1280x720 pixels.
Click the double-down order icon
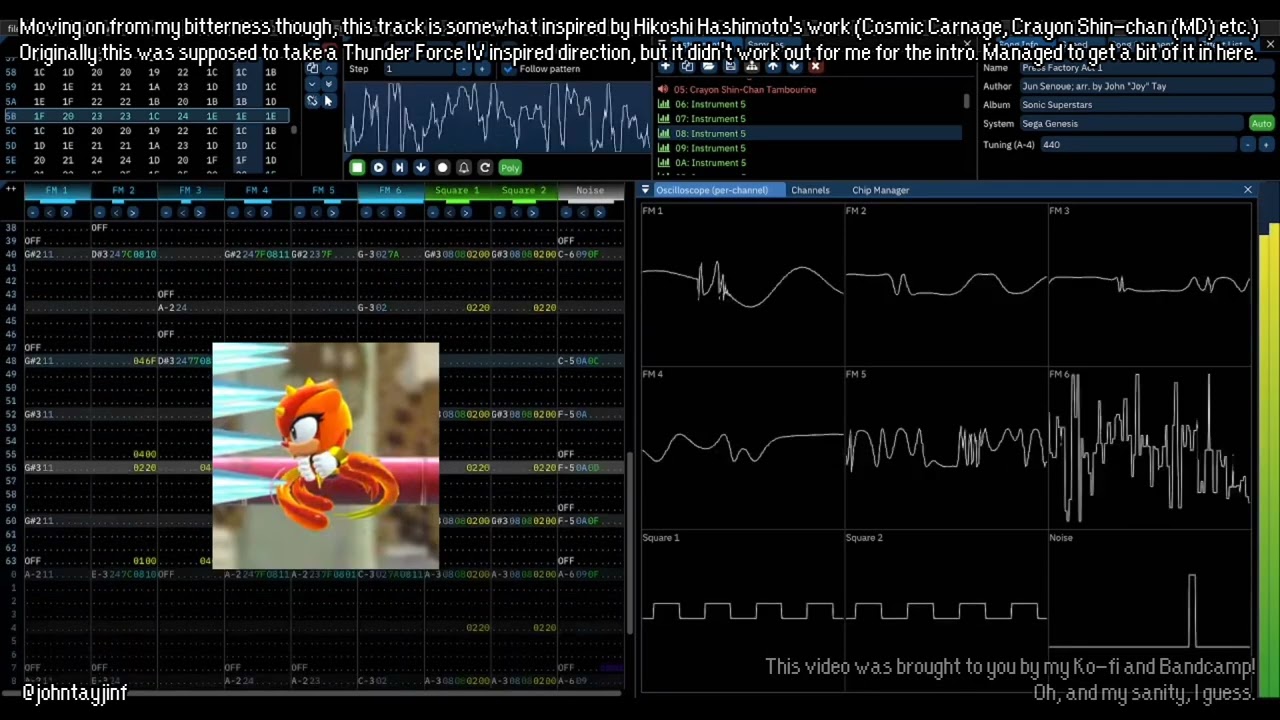329,84
